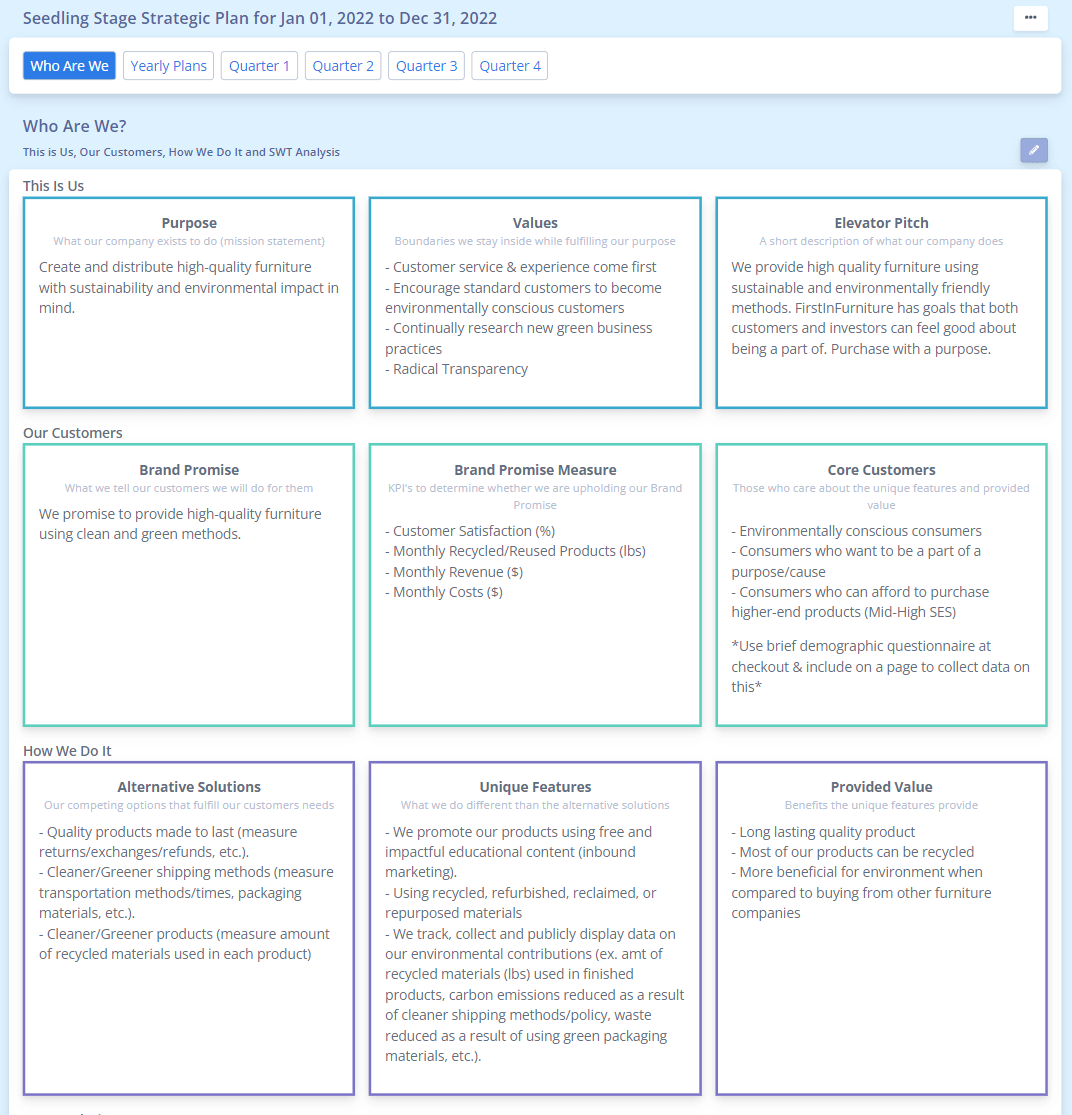The height and width of the screenshot is (1115, 1072).
Task: Click the Who Are We? section heading
Action: (x=75, y=126)
